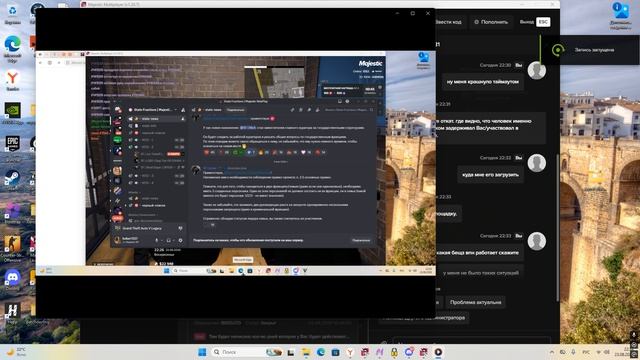Image resolution: width=640 pixels, height=360 pixels.
Task: Minimize the front video player window
Action: coord(398,13)
